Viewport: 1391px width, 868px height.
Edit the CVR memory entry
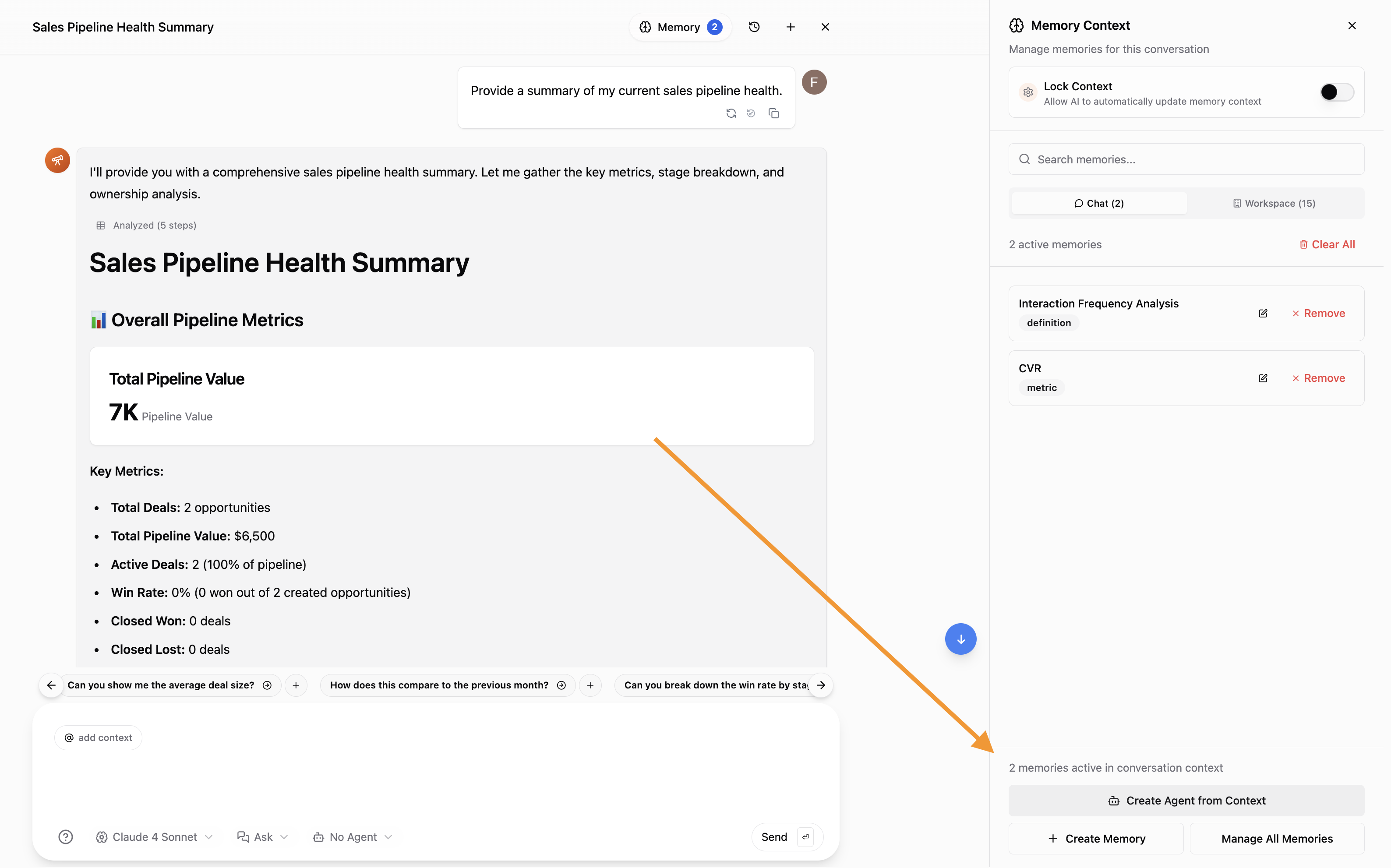[1263, 378]
